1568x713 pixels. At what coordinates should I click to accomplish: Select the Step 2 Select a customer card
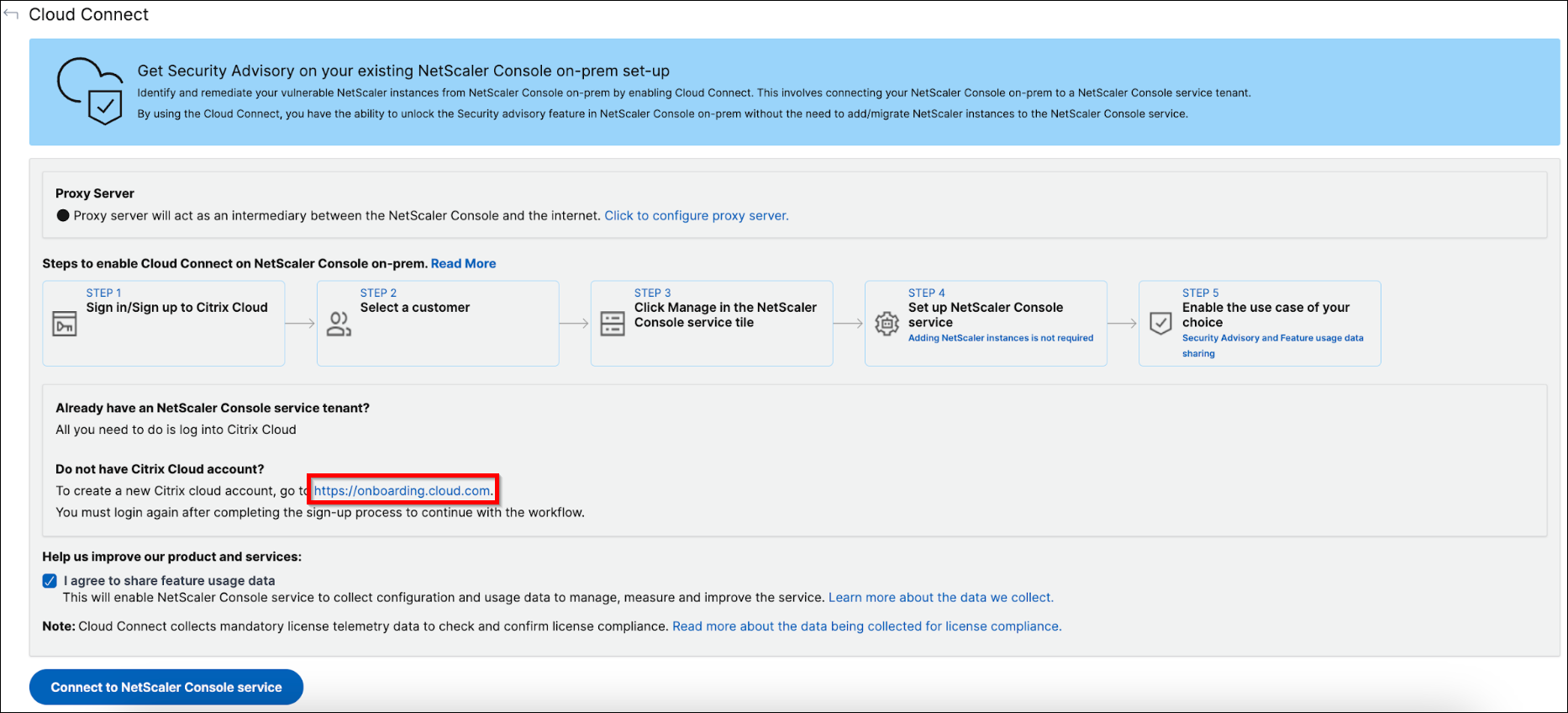(x=438, y=323)
